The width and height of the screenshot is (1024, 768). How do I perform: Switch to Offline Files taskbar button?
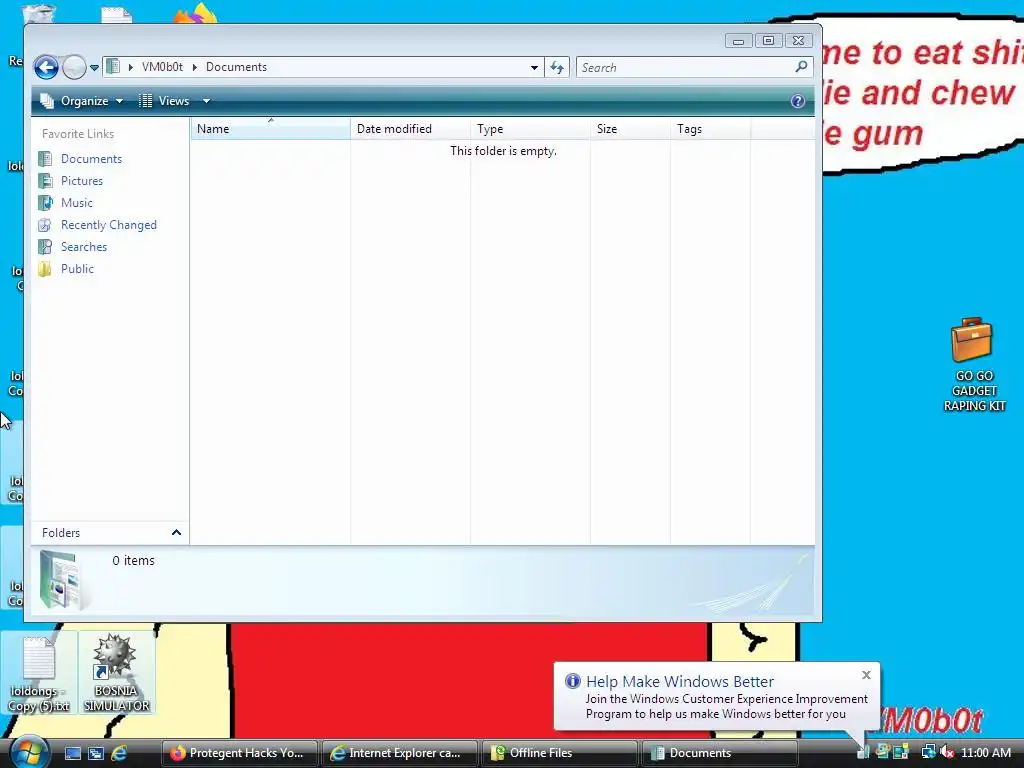click(559, 753)
